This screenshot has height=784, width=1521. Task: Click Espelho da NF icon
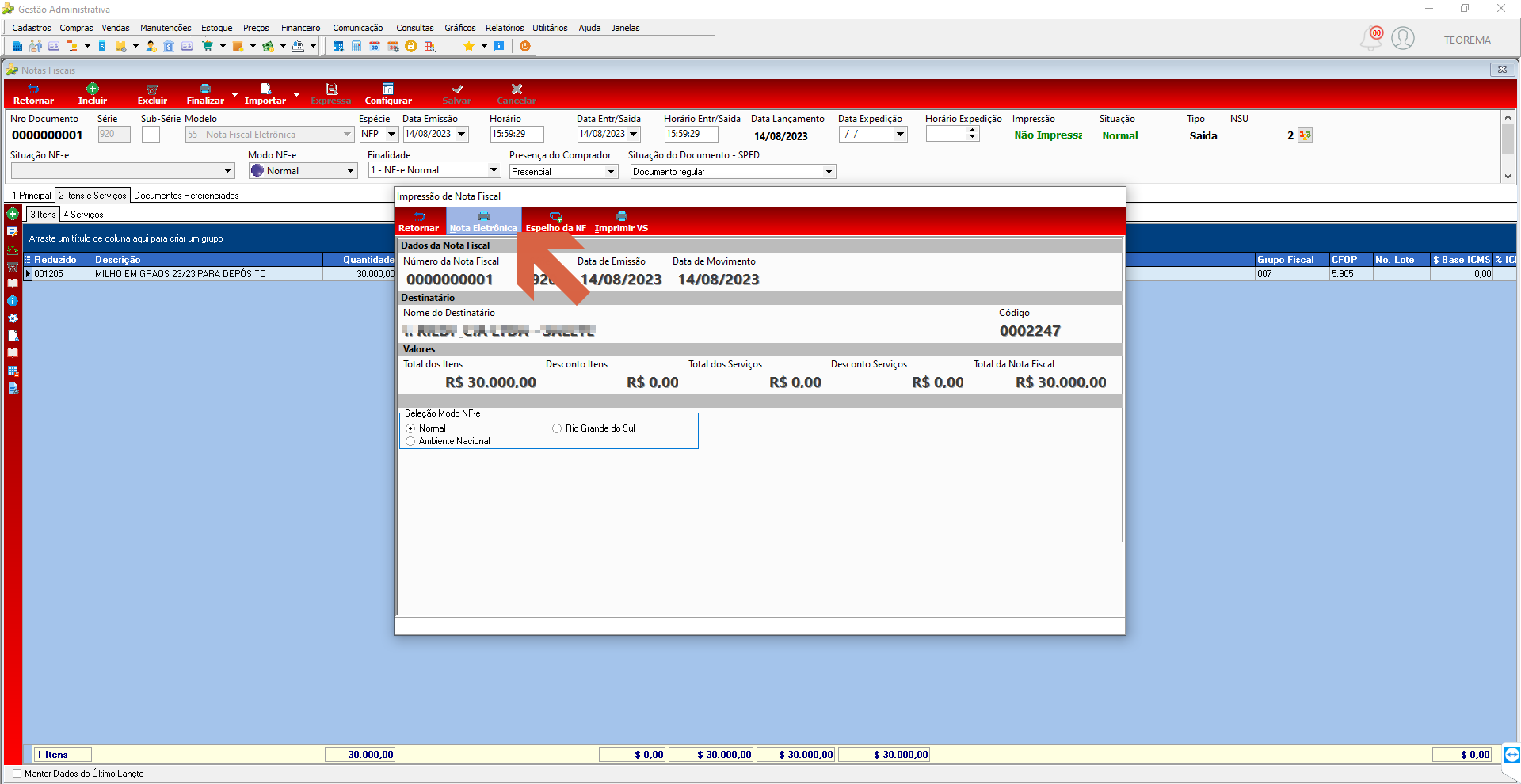click(556, 216)
